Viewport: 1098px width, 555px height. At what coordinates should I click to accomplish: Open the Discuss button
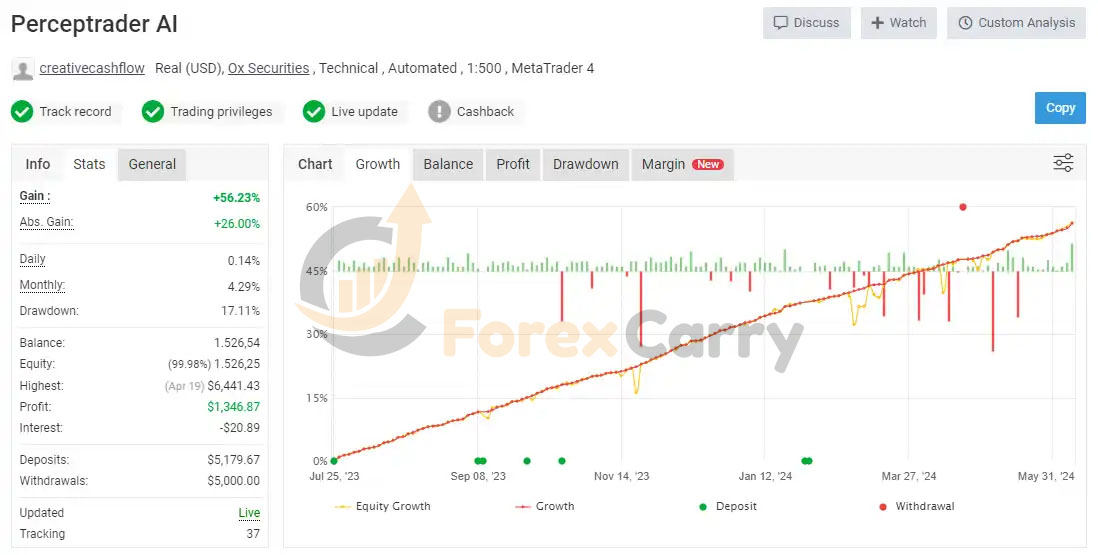coord(807,23)
